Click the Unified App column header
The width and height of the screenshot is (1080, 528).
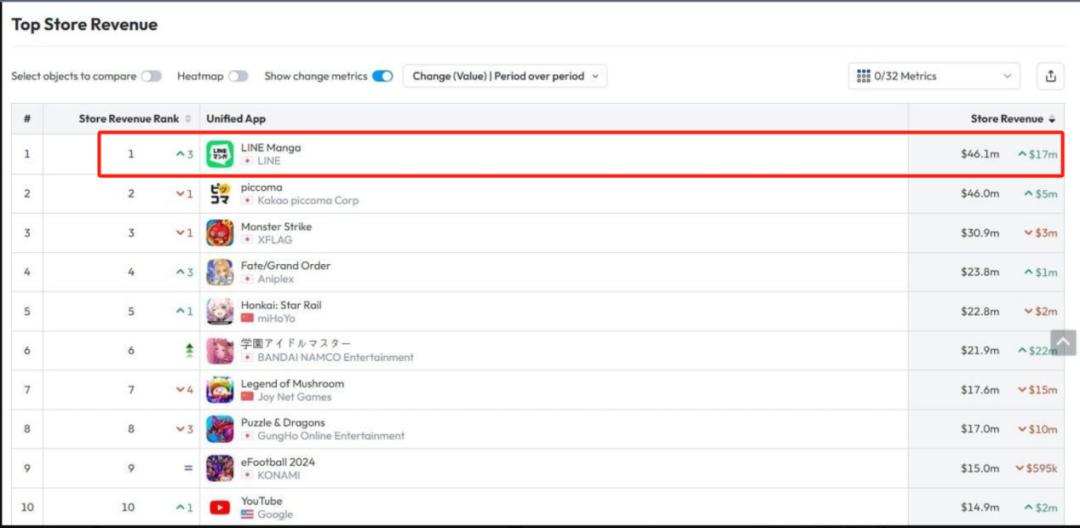tap(236, 119)
